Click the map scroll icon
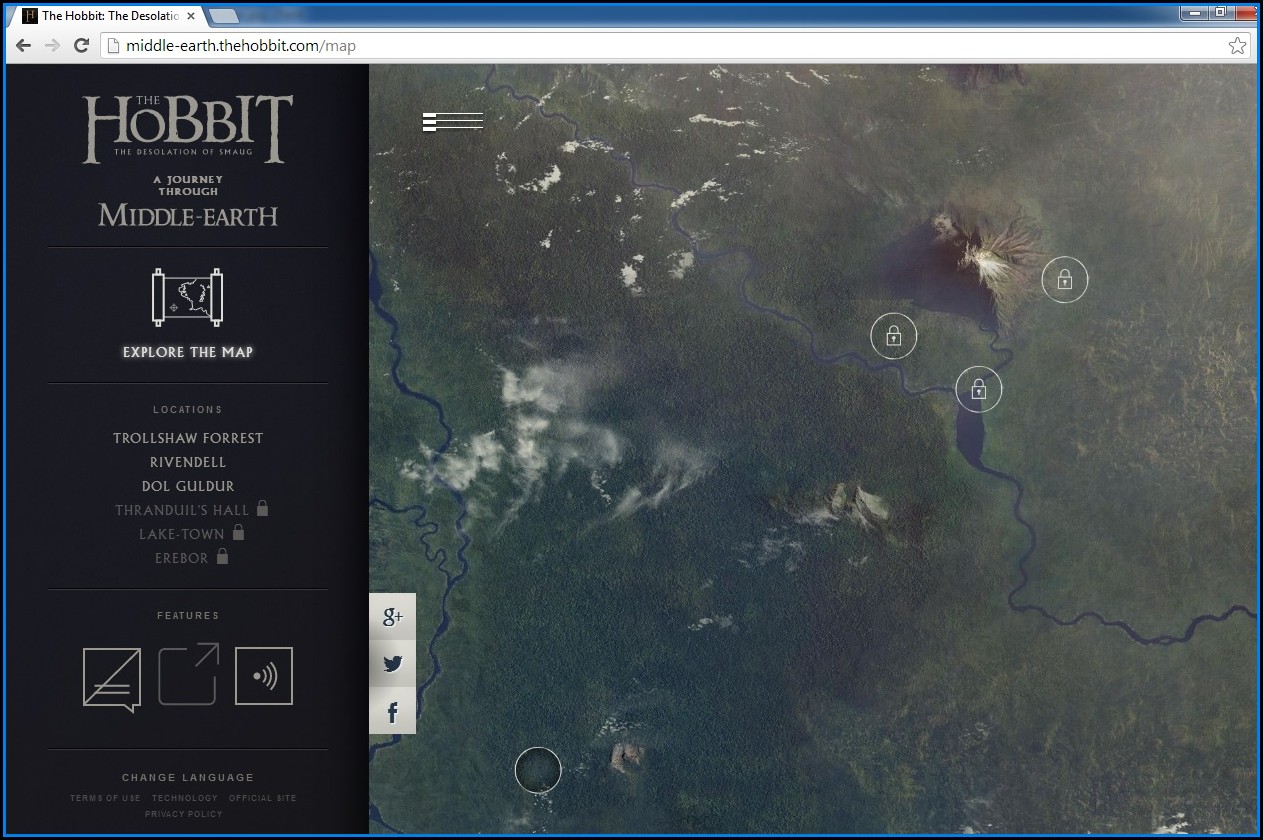Viewport: 1263px width, 840px height. [x=187, y=297]
